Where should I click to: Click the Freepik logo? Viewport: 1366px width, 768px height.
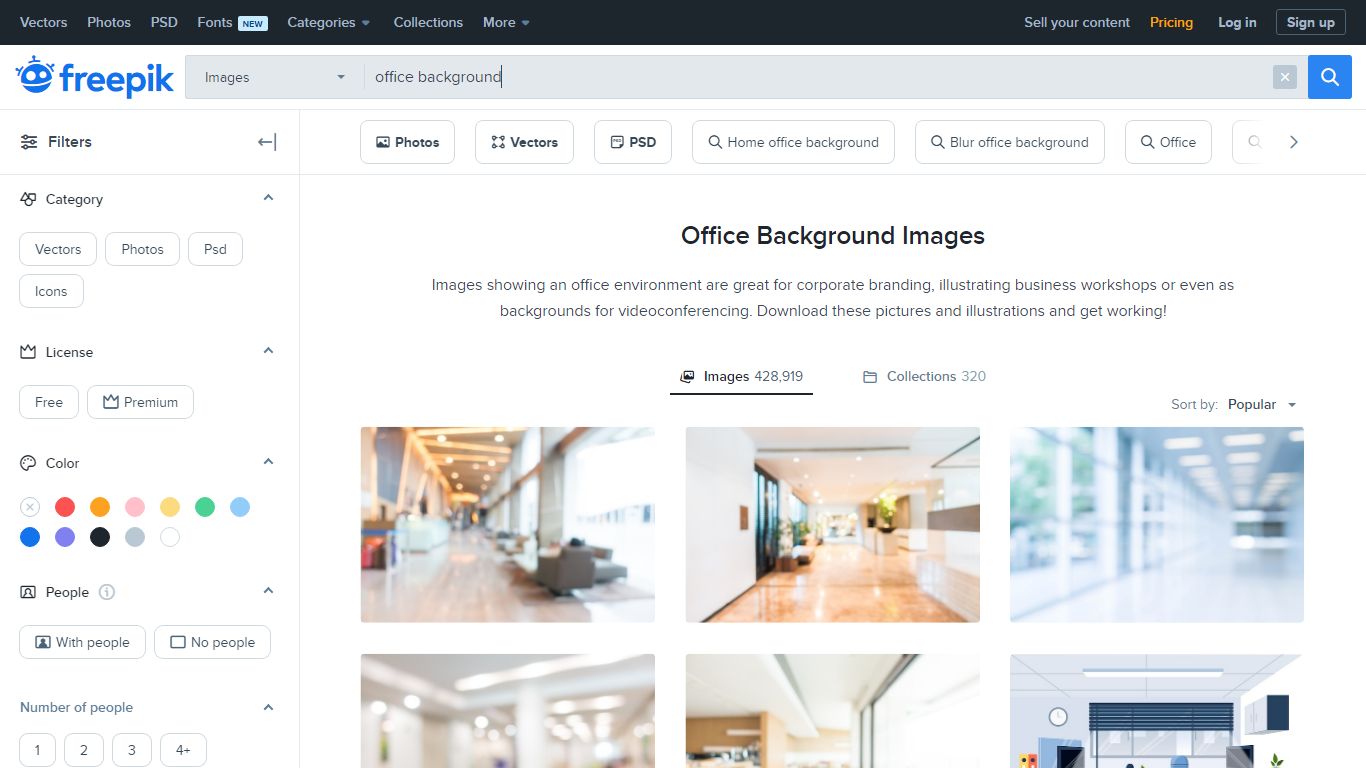pos(95,77)
